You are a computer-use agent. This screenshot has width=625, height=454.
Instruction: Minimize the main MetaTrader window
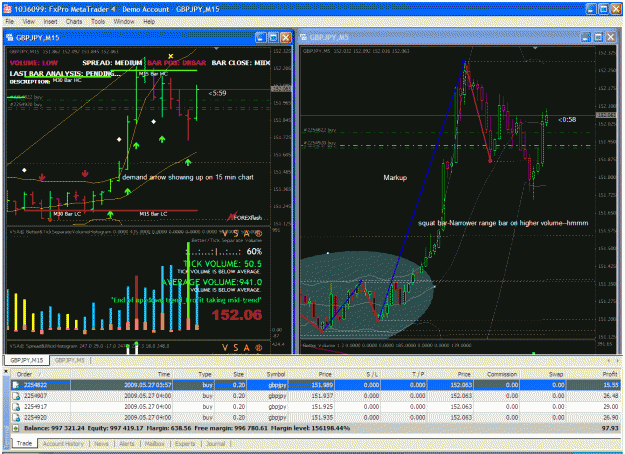pyautogui.click(x=591, y=9)
